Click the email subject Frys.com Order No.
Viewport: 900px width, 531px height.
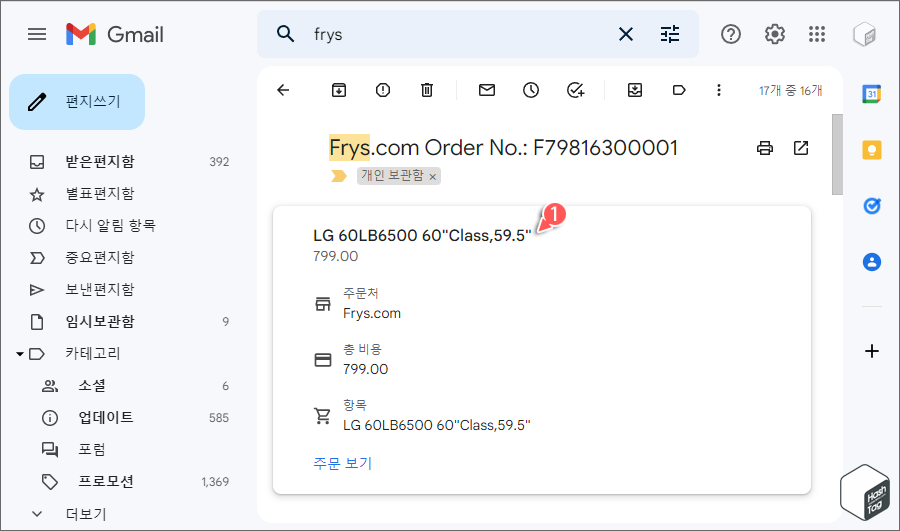[x=503, y=148]
